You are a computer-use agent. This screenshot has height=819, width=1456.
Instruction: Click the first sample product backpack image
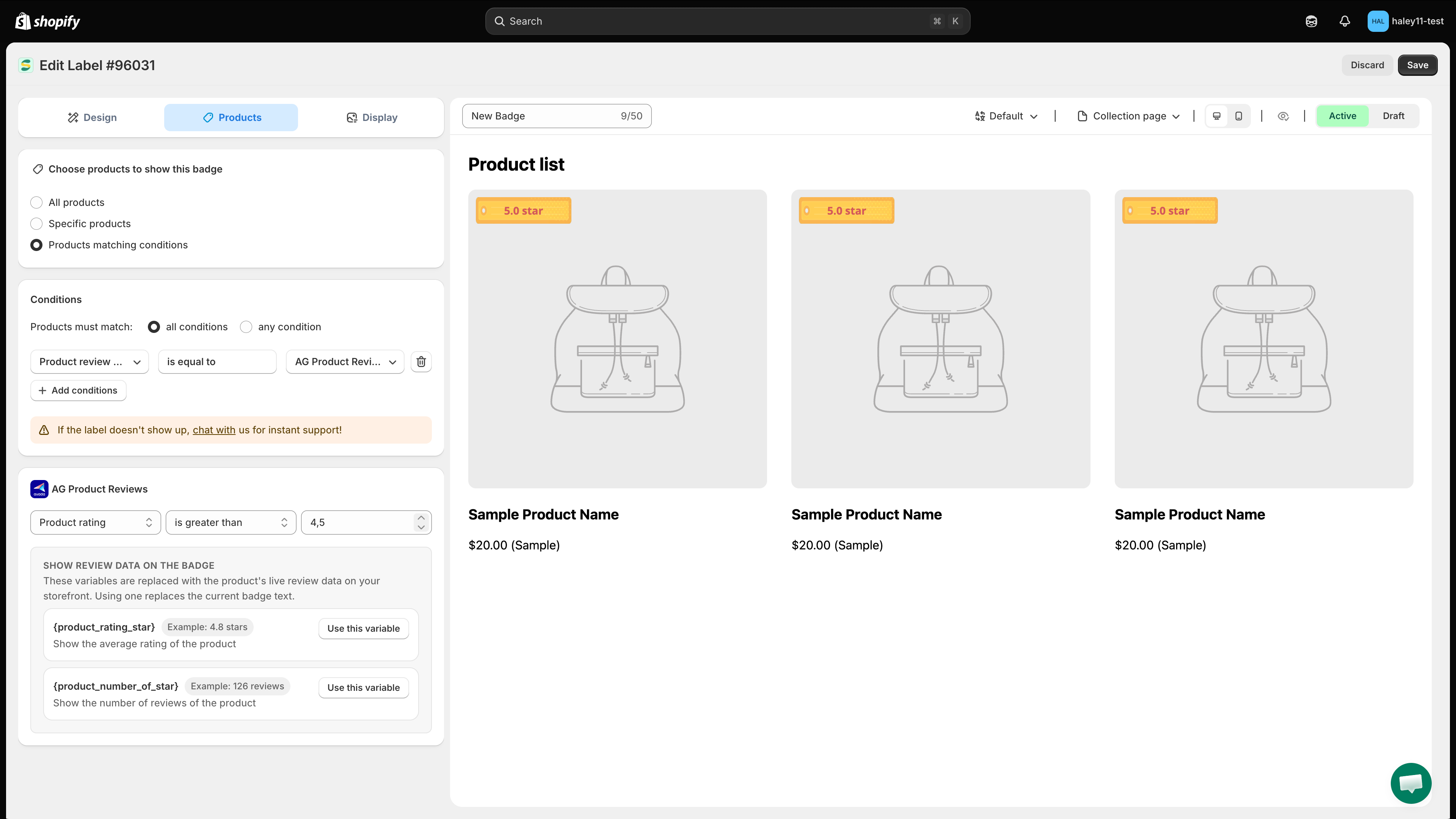pyautogui.click(x=617, y=339)
